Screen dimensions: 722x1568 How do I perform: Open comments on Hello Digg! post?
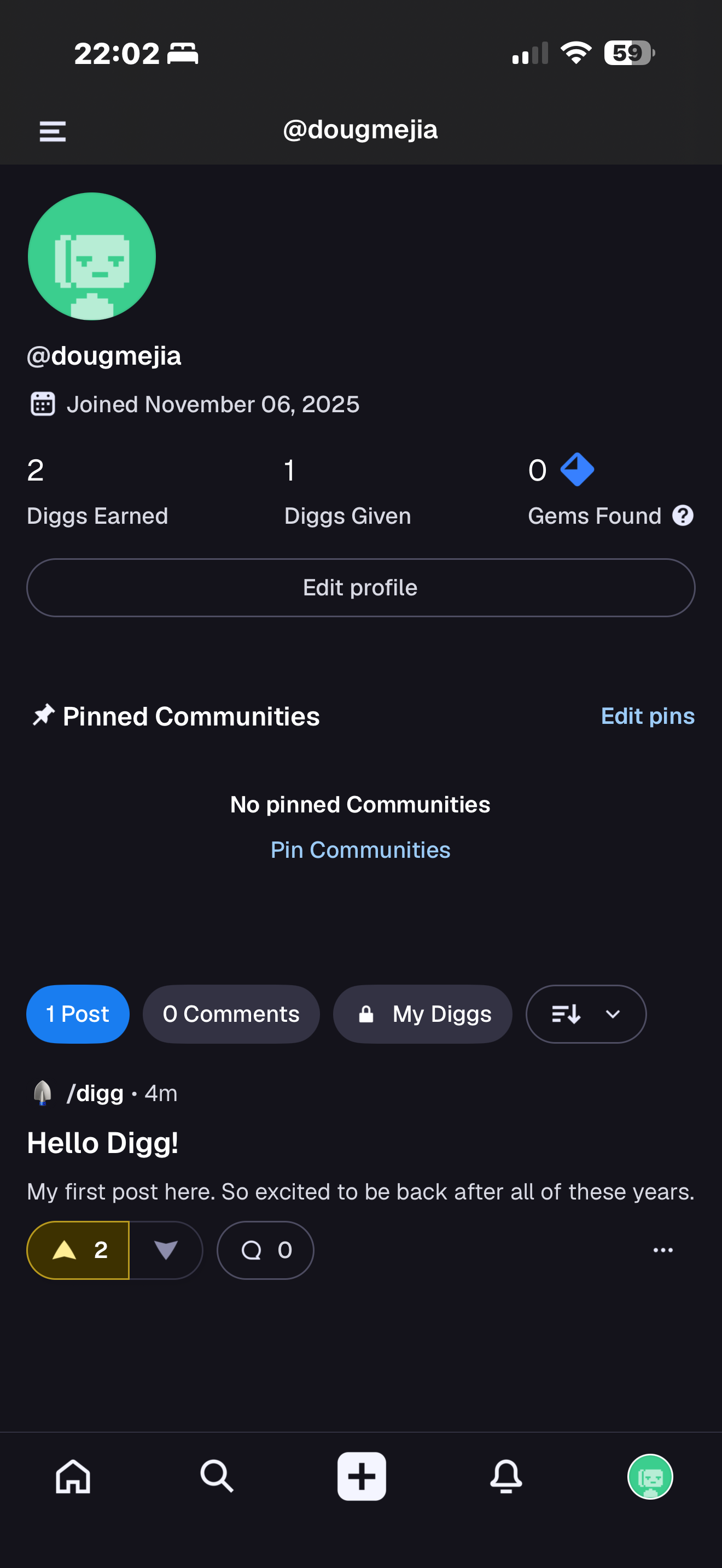(x=265, y=1250)
